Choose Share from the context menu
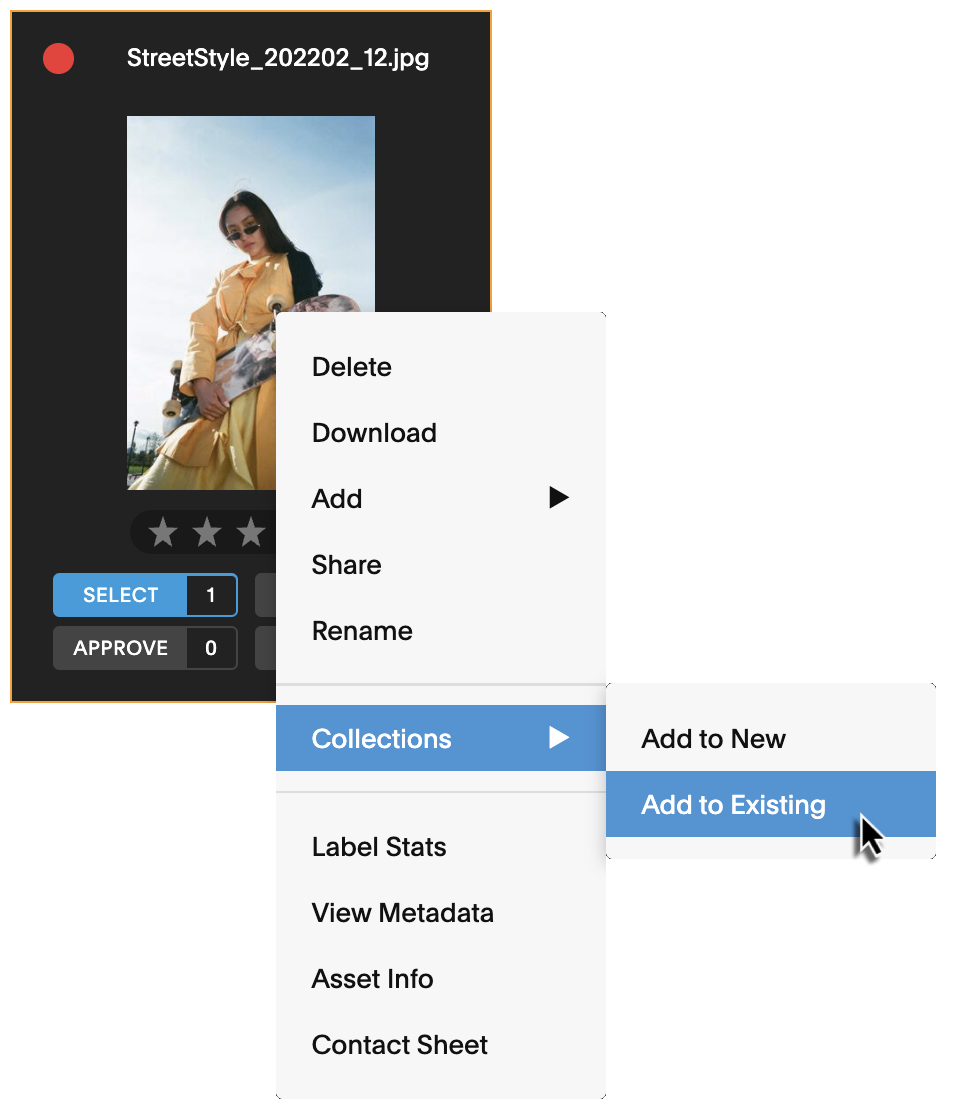 pyautogui.click(x=441, y=565)
